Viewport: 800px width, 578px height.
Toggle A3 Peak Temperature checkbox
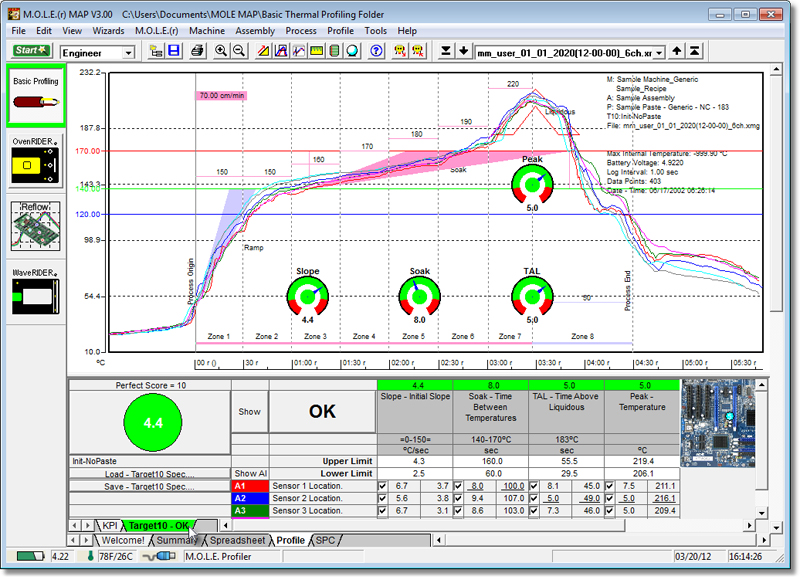[609, 511]
